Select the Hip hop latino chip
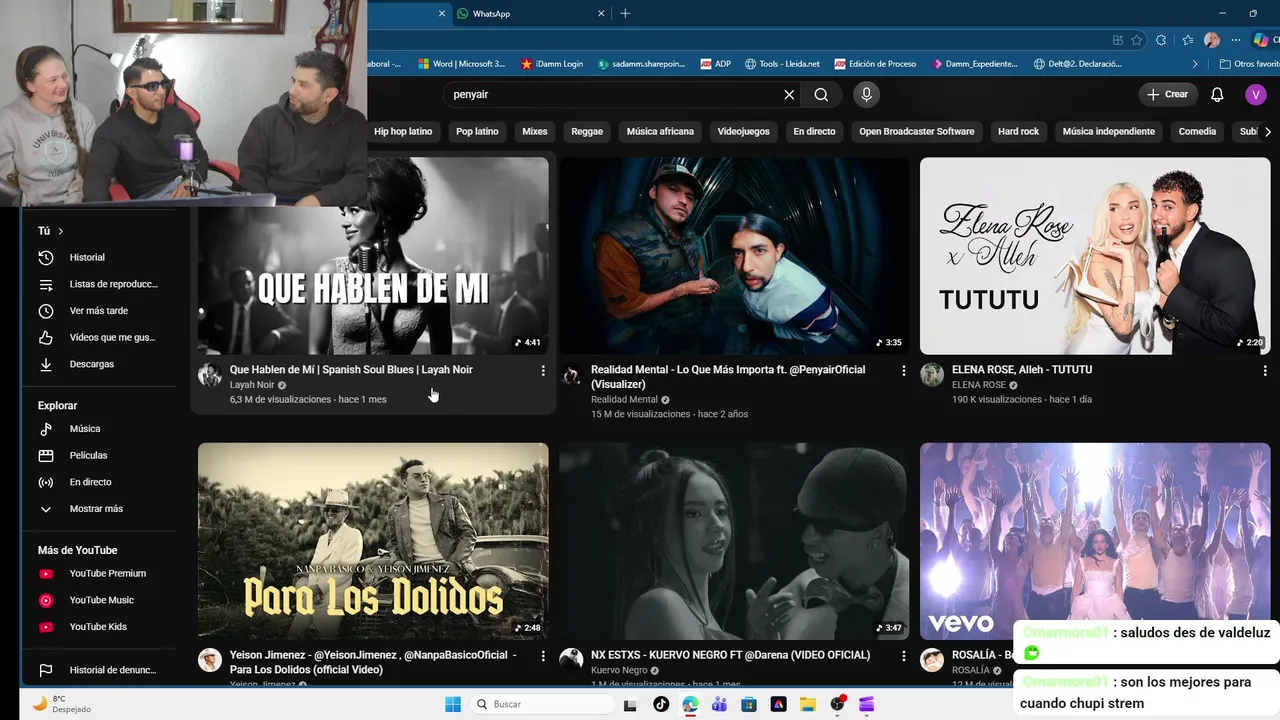The width and height of the screenshot is (1280, 720). [403, 131]
